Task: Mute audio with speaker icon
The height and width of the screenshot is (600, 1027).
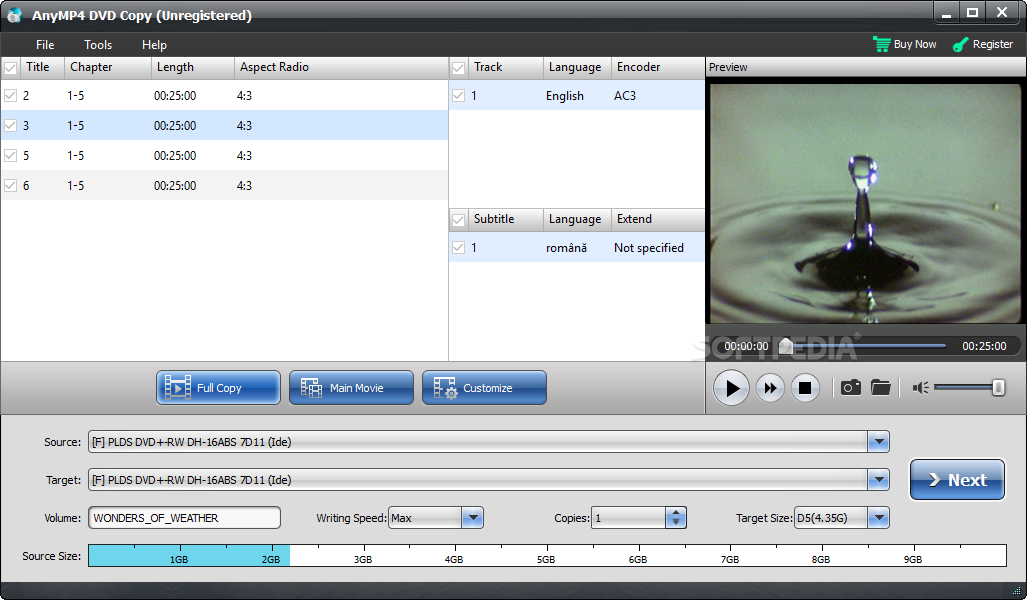Action: [920, 388]
